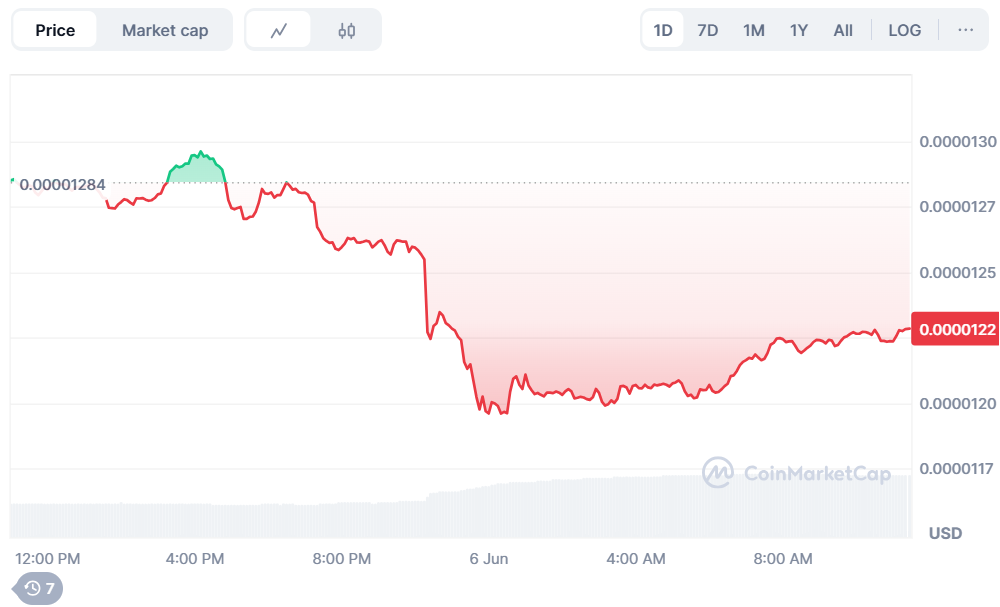Viewport: 1000px width, 607px height.
Task: Open the more options ellipsis menu
Action: click(965, 30)
